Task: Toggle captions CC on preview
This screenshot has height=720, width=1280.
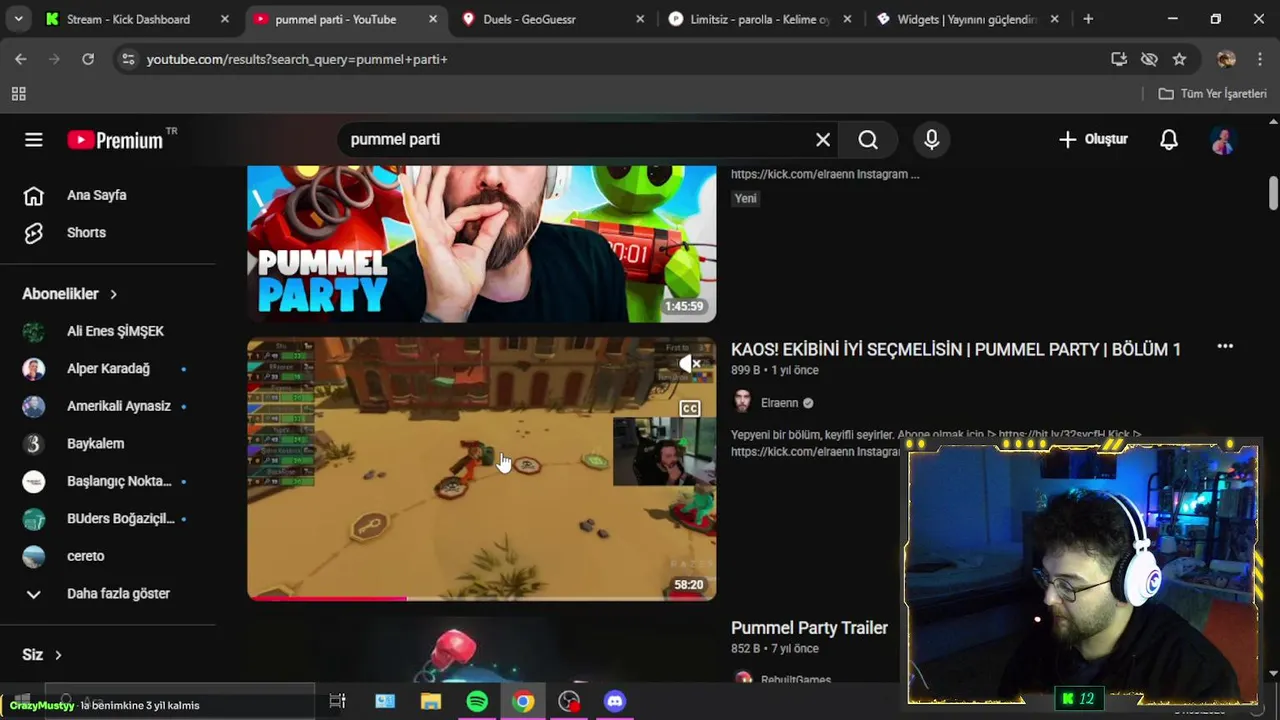Action: (690, 408)
